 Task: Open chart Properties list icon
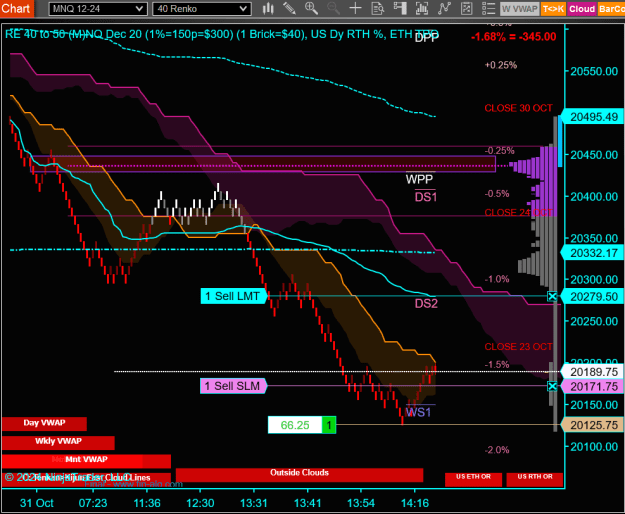[488, 8]
